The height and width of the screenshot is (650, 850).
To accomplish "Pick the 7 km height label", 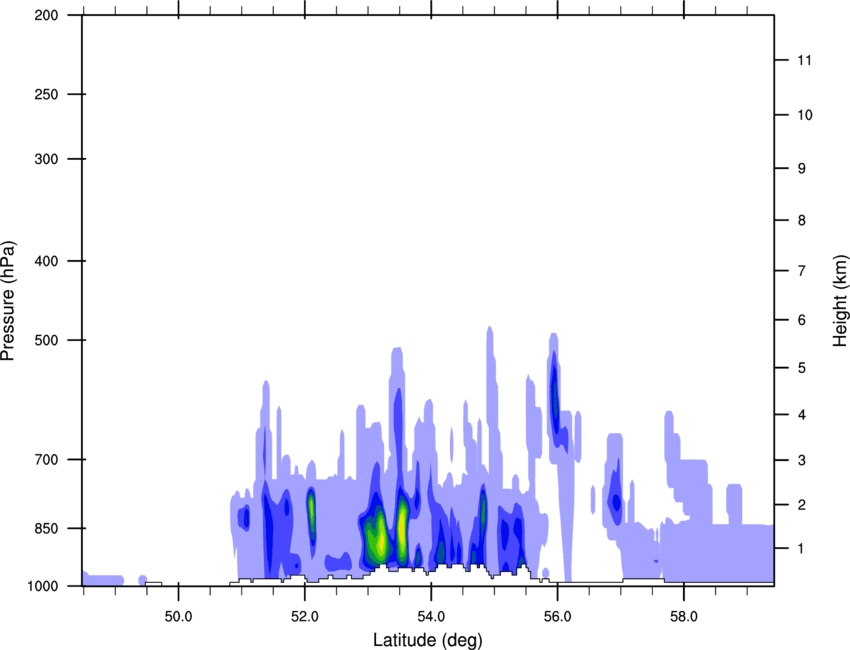I will 801,271.
